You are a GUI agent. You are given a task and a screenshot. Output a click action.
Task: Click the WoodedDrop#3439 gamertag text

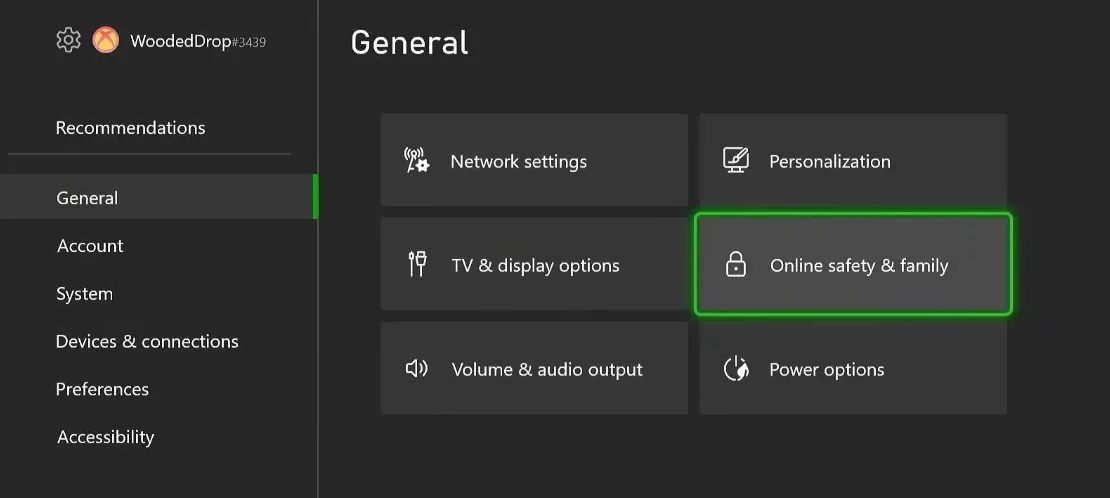tap(198, 41)
